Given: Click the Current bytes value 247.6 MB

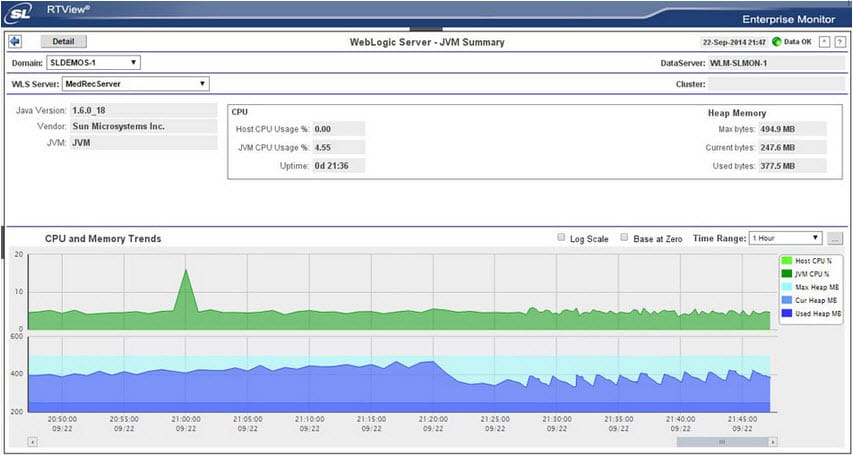Looking at the screenshot, I should pyautogui.click(x=792, y=147).
